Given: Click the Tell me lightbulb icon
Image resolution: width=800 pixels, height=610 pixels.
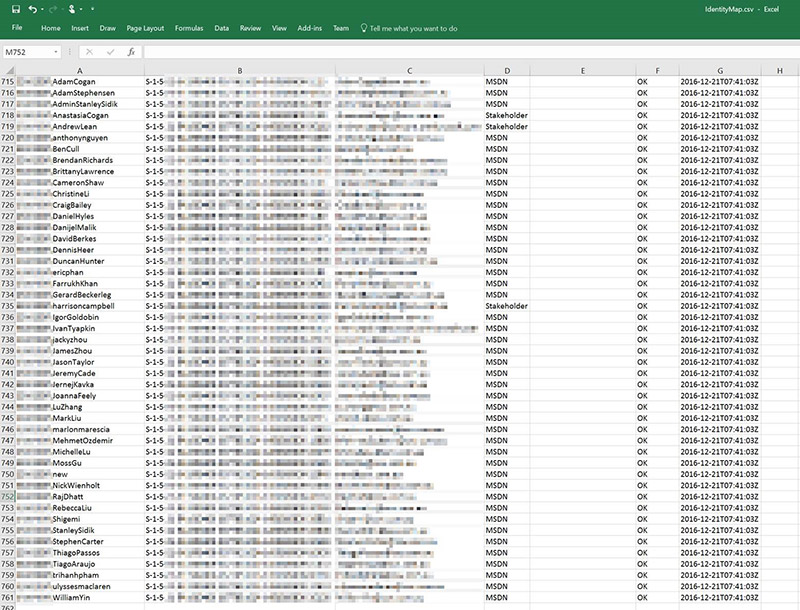Looking at the screenshot, I should pyautogui.click(x=363, y=29).
